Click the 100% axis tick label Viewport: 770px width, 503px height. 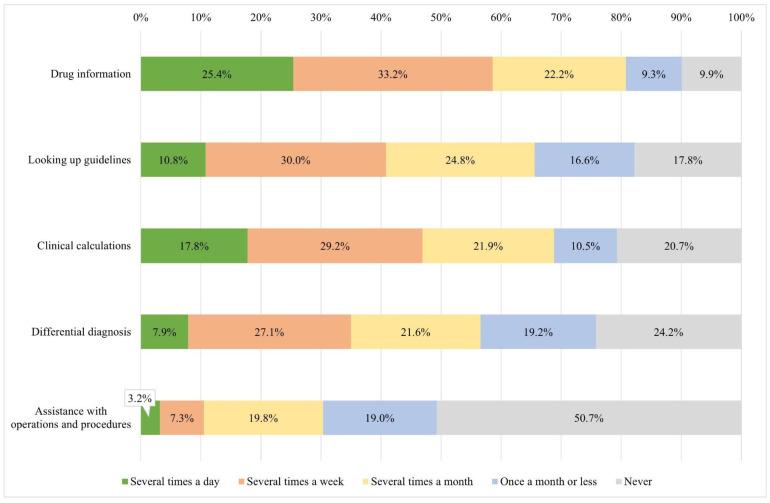click(x=742, y=18)
